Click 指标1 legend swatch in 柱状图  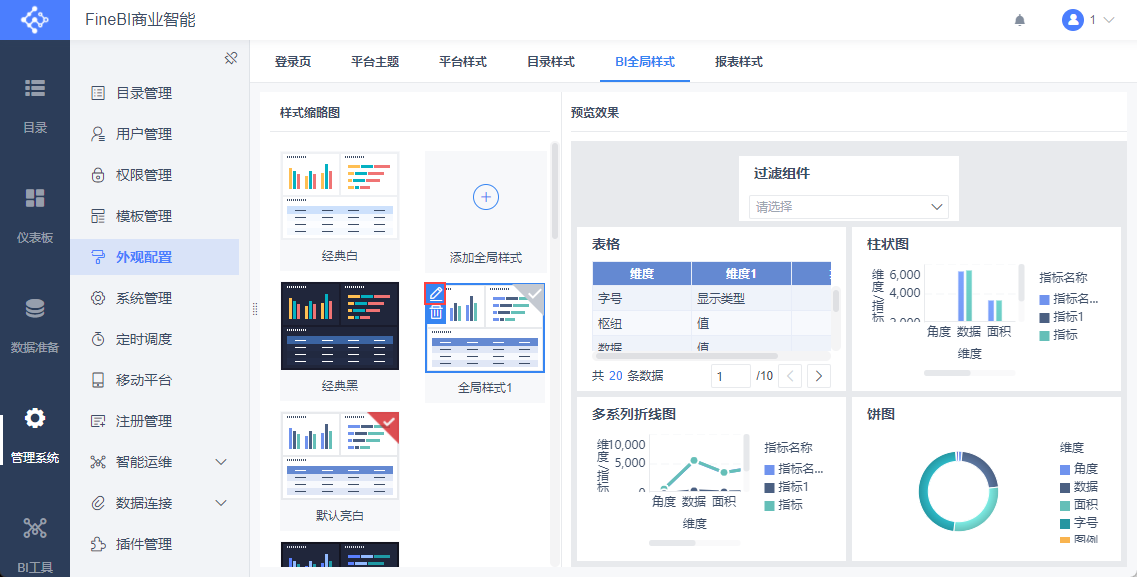pyautogui.click(x=1044, y=317)
